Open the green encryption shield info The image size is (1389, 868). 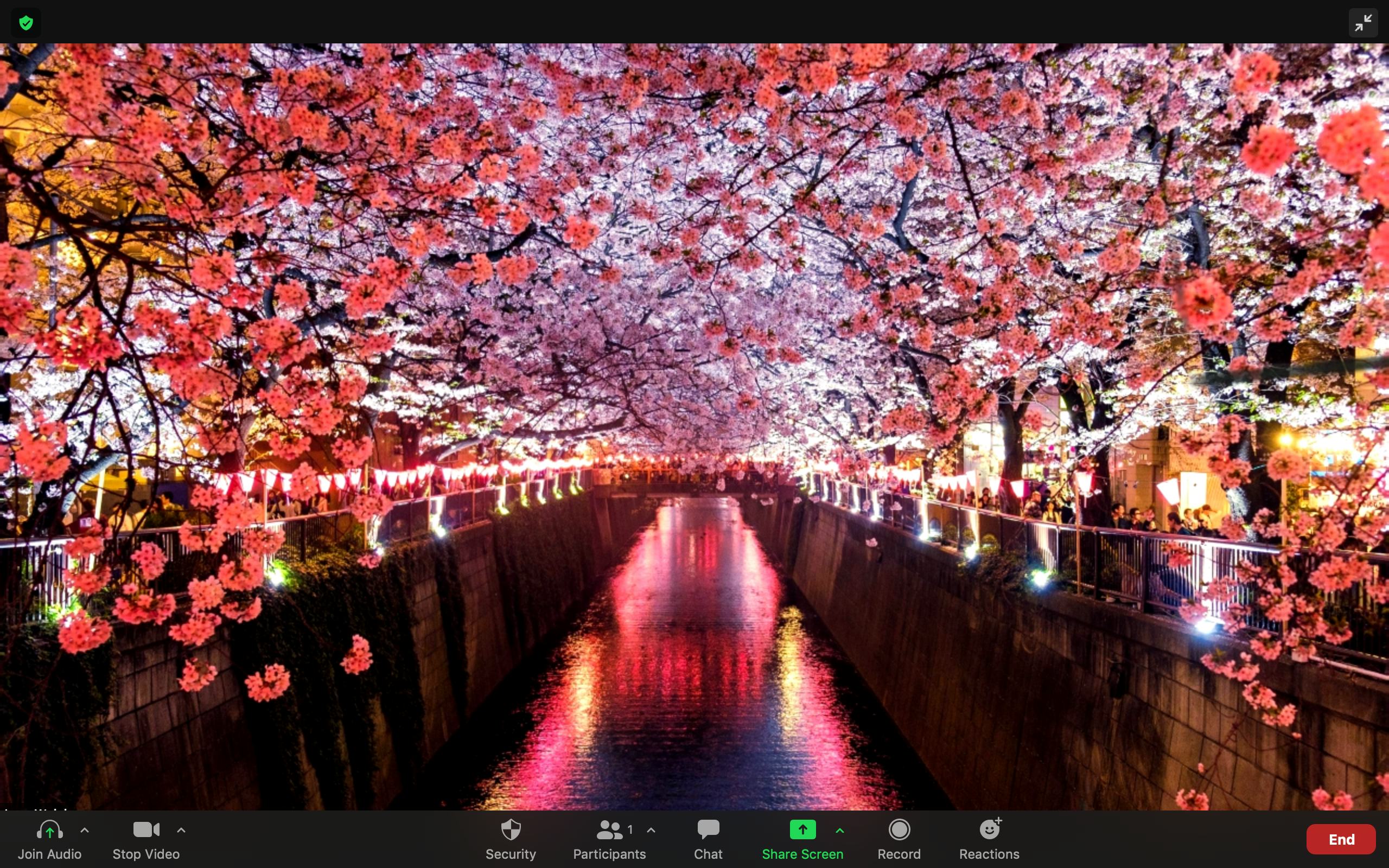click(x=26, y=23)
